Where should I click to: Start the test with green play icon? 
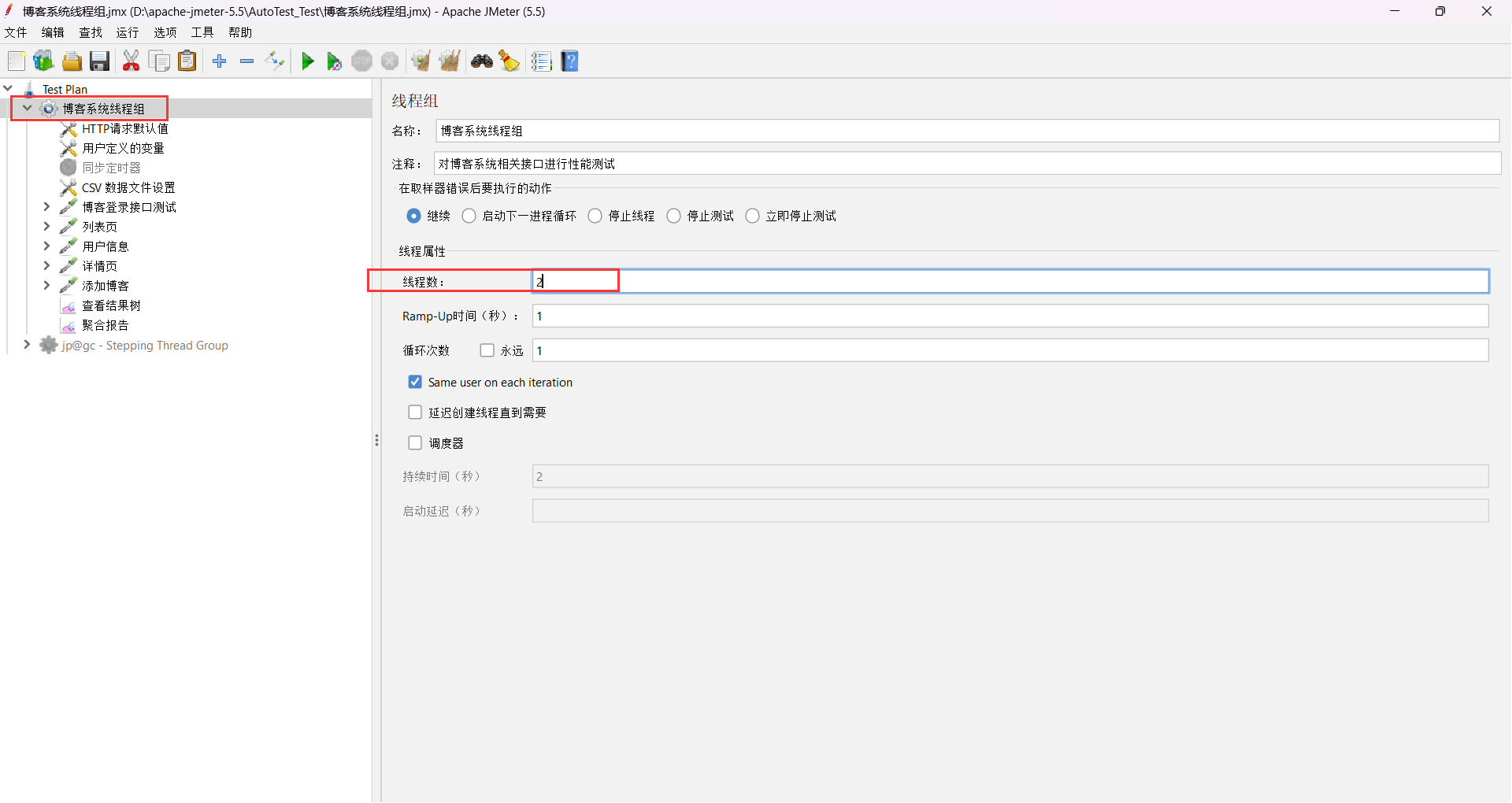(308, 61)
